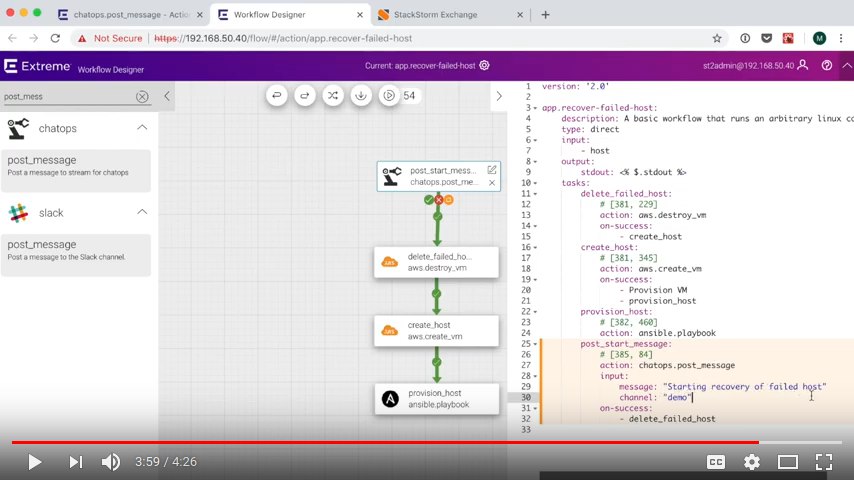Go back in the browser
This screenshot has height=480, width=854.
point(13,38)
